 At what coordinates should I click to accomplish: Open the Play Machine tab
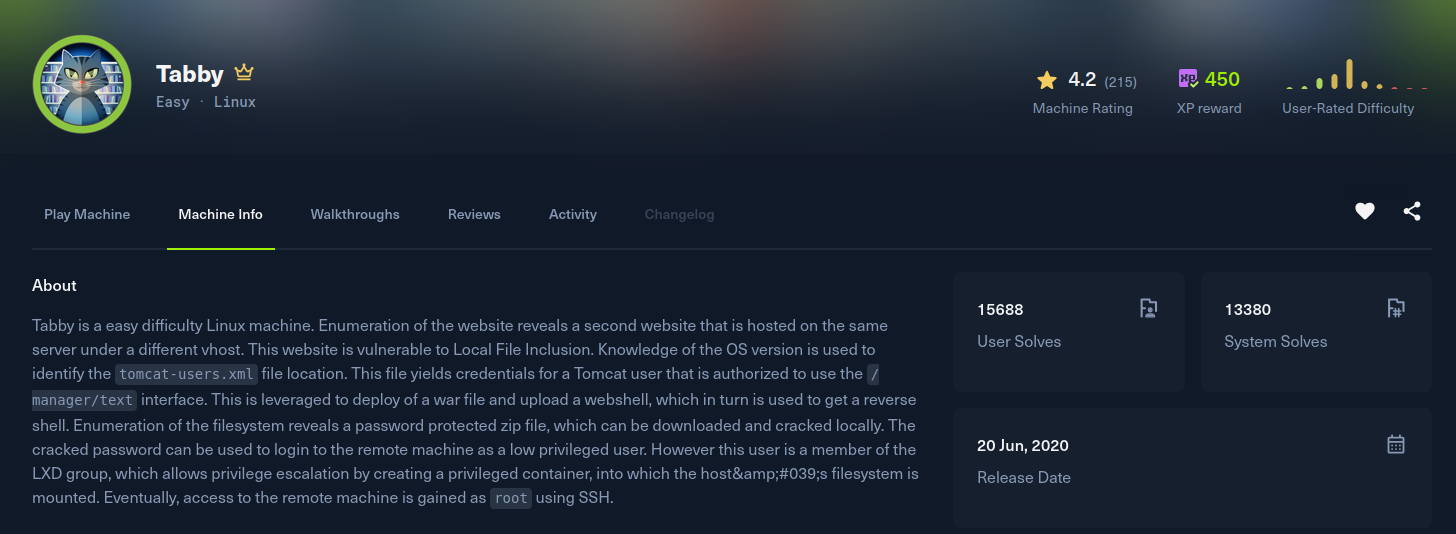tap(87, 214)
